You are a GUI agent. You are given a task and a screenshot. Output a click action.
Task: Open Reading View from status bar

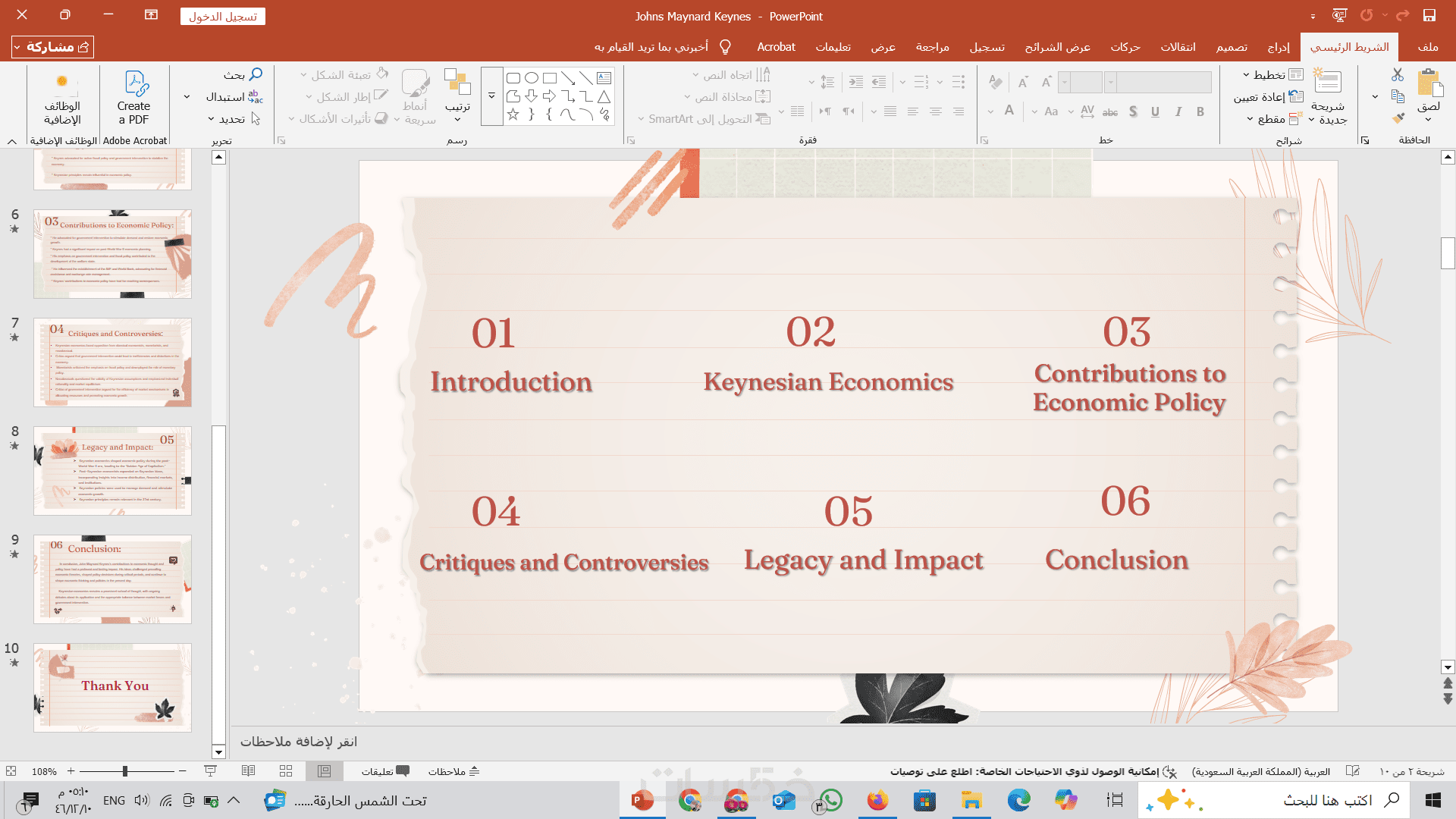(248, 771)
